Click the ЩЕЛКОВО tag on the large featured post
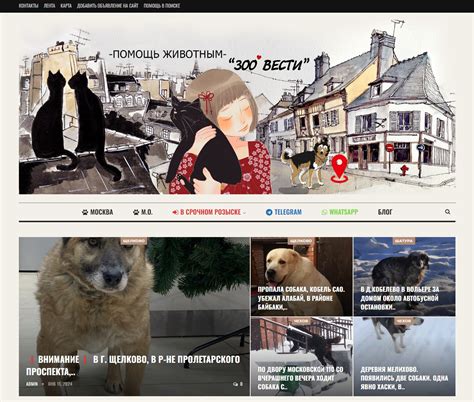This screenshot has height=402, width=474. tap(134, 241)
